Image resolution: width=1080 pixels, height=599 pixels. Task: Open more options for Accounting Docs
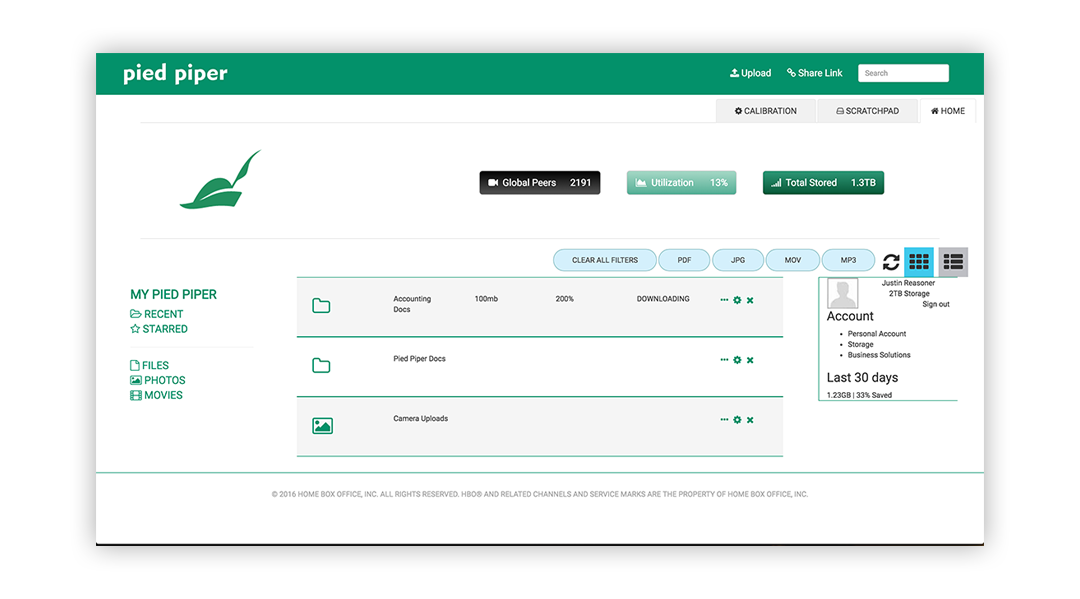point(724,300)
